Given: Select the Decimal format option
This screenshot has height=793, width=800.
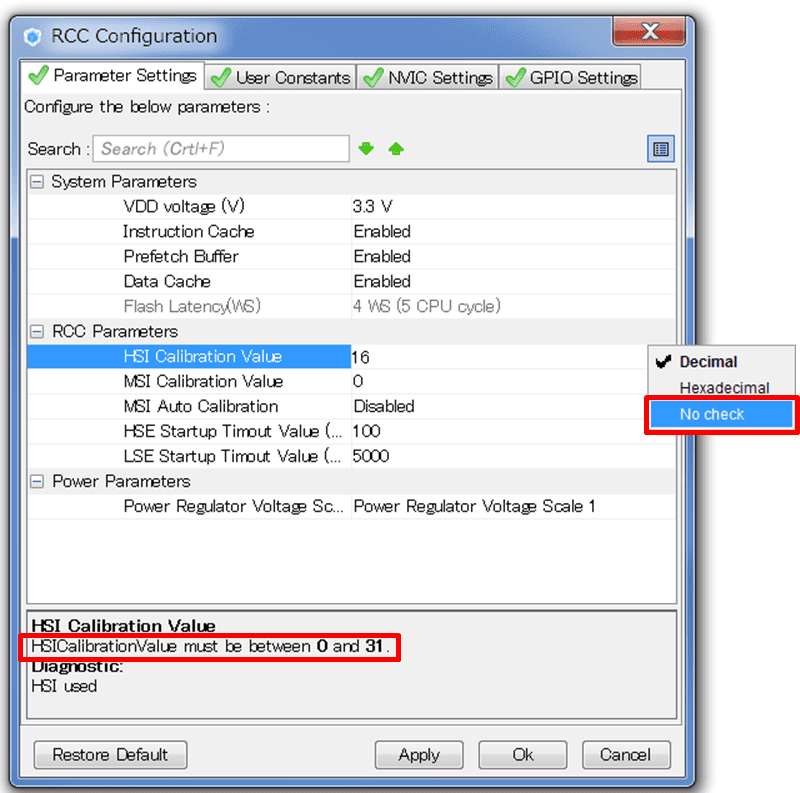Looking at the screenshot, I should 708,362.
